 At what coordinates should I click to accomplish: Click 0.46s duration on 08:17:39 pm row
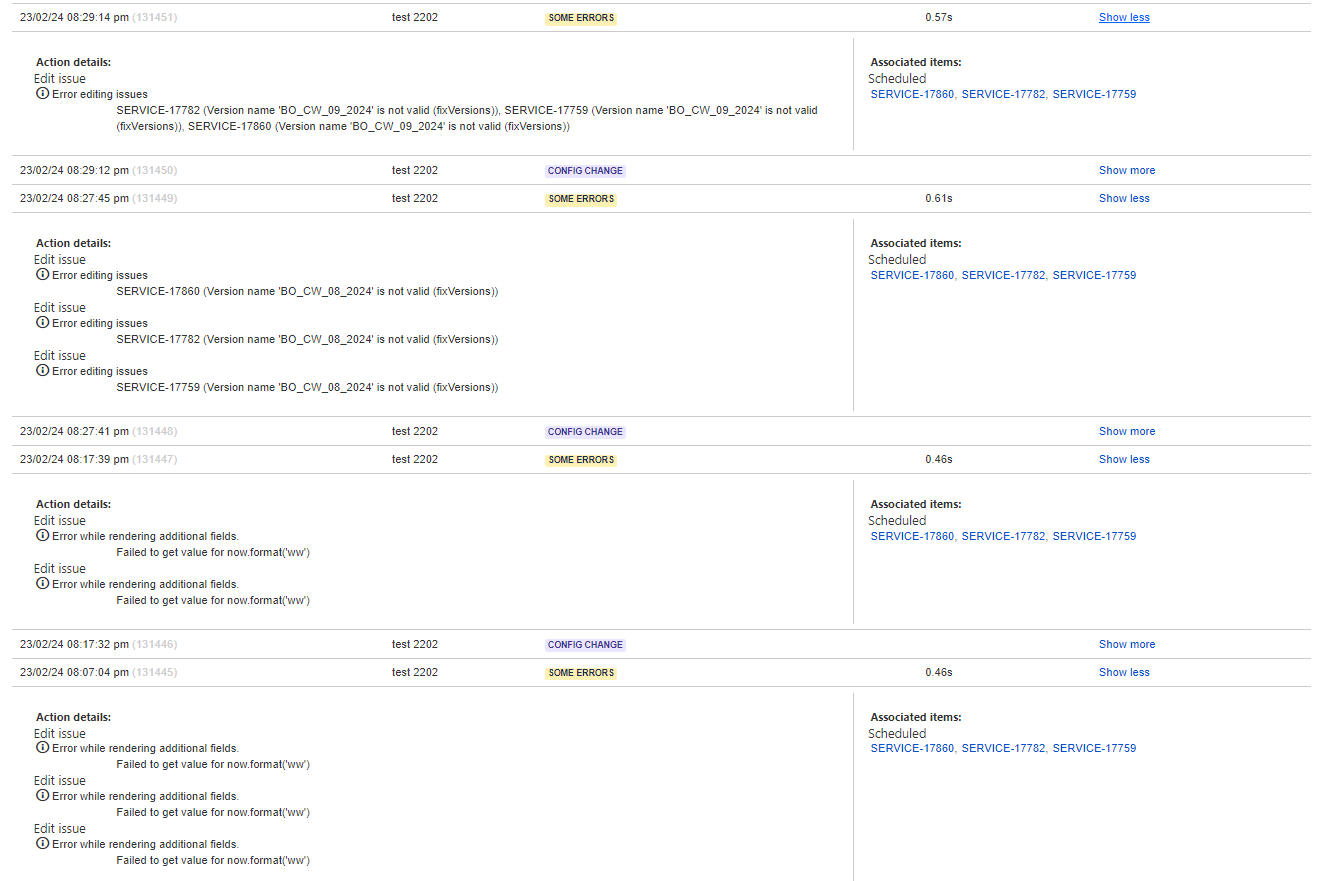939,460
